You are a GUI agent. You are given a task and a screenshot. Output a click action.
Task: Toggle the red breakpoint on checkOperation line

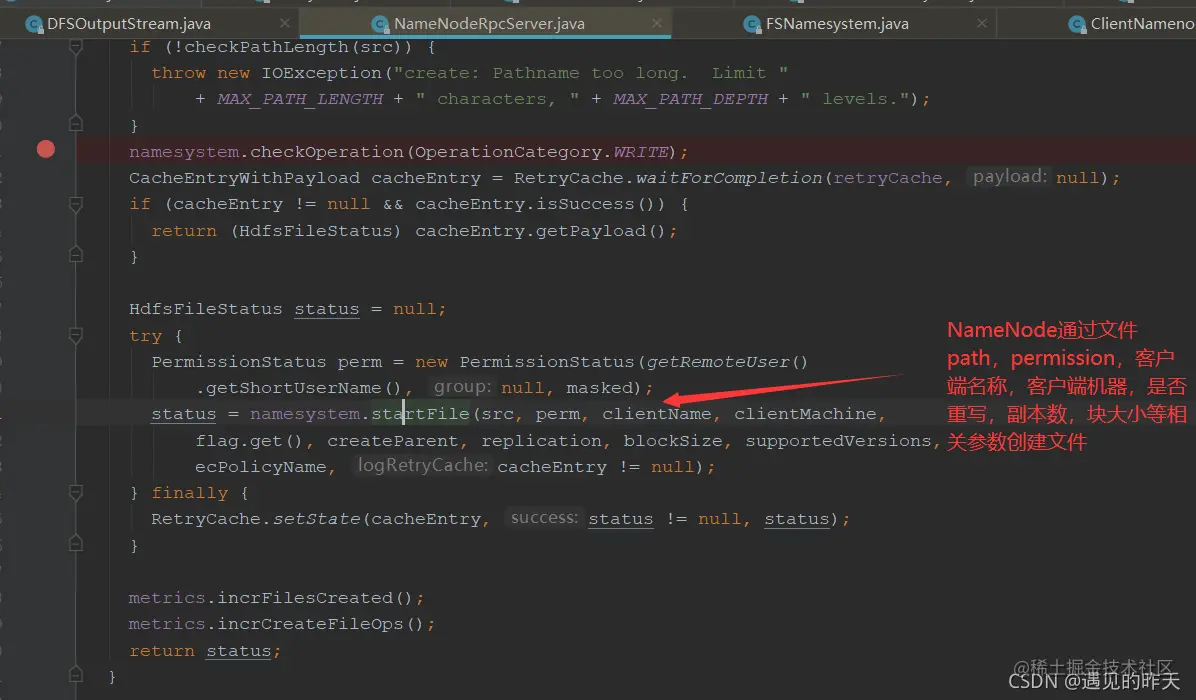coord(46,149)
